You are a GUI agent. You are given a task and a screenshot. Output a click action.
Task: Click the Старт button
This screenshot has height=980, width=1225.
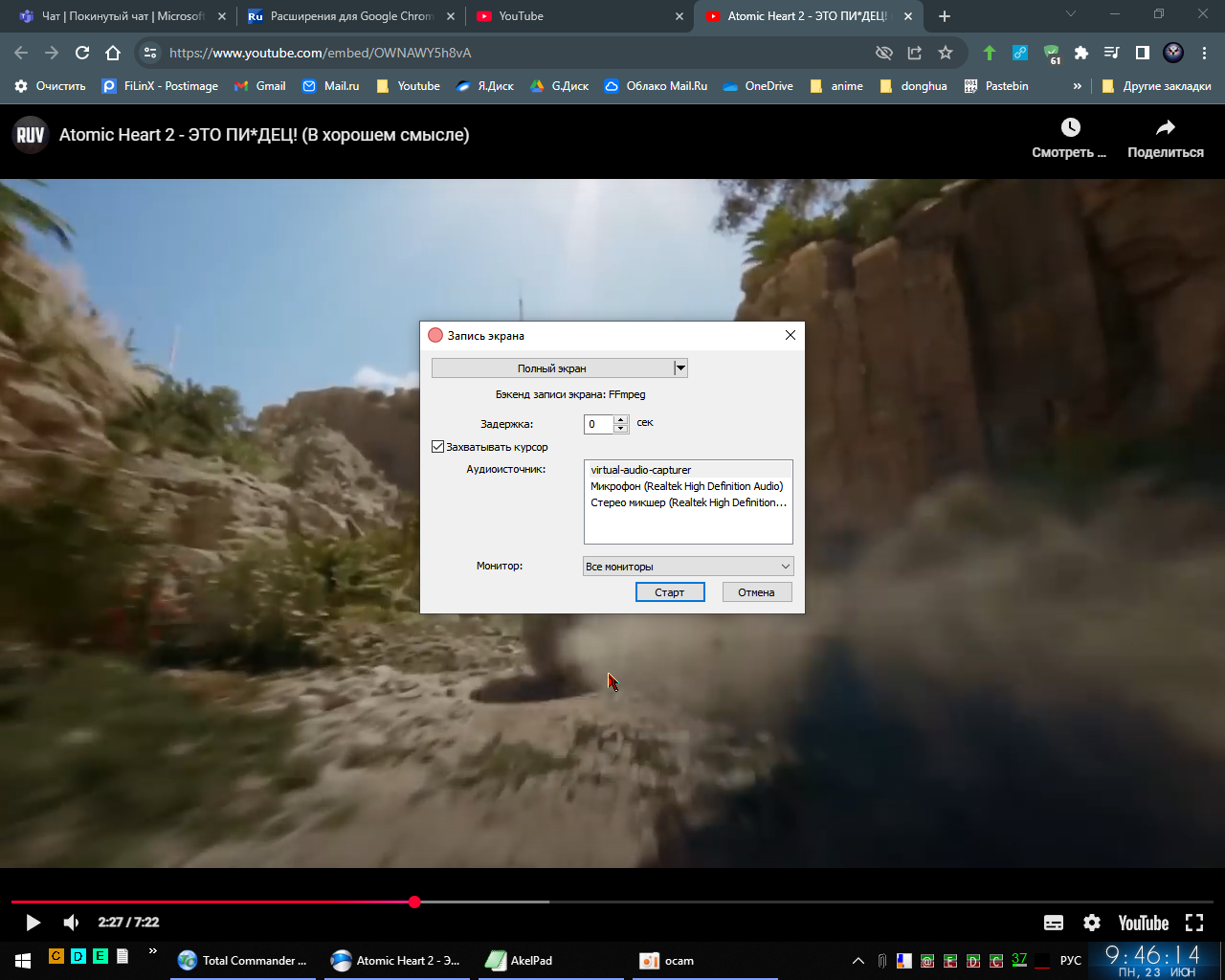click(670, 592)
